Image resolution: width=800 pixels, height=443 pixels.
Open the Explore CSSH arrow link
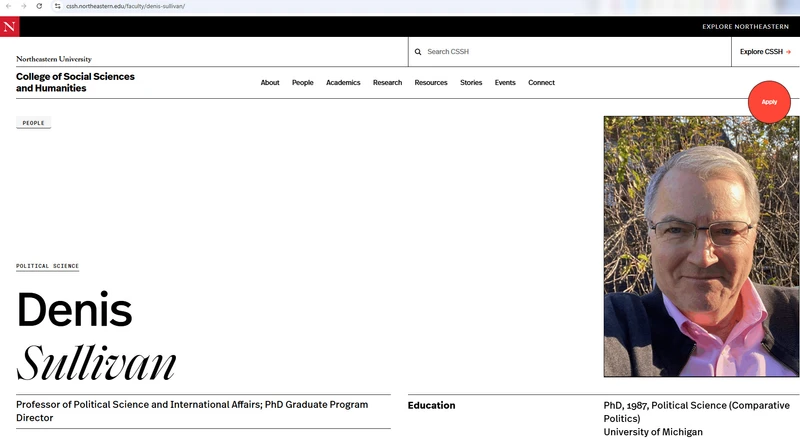pyautogui.click(x=765, y=52)
